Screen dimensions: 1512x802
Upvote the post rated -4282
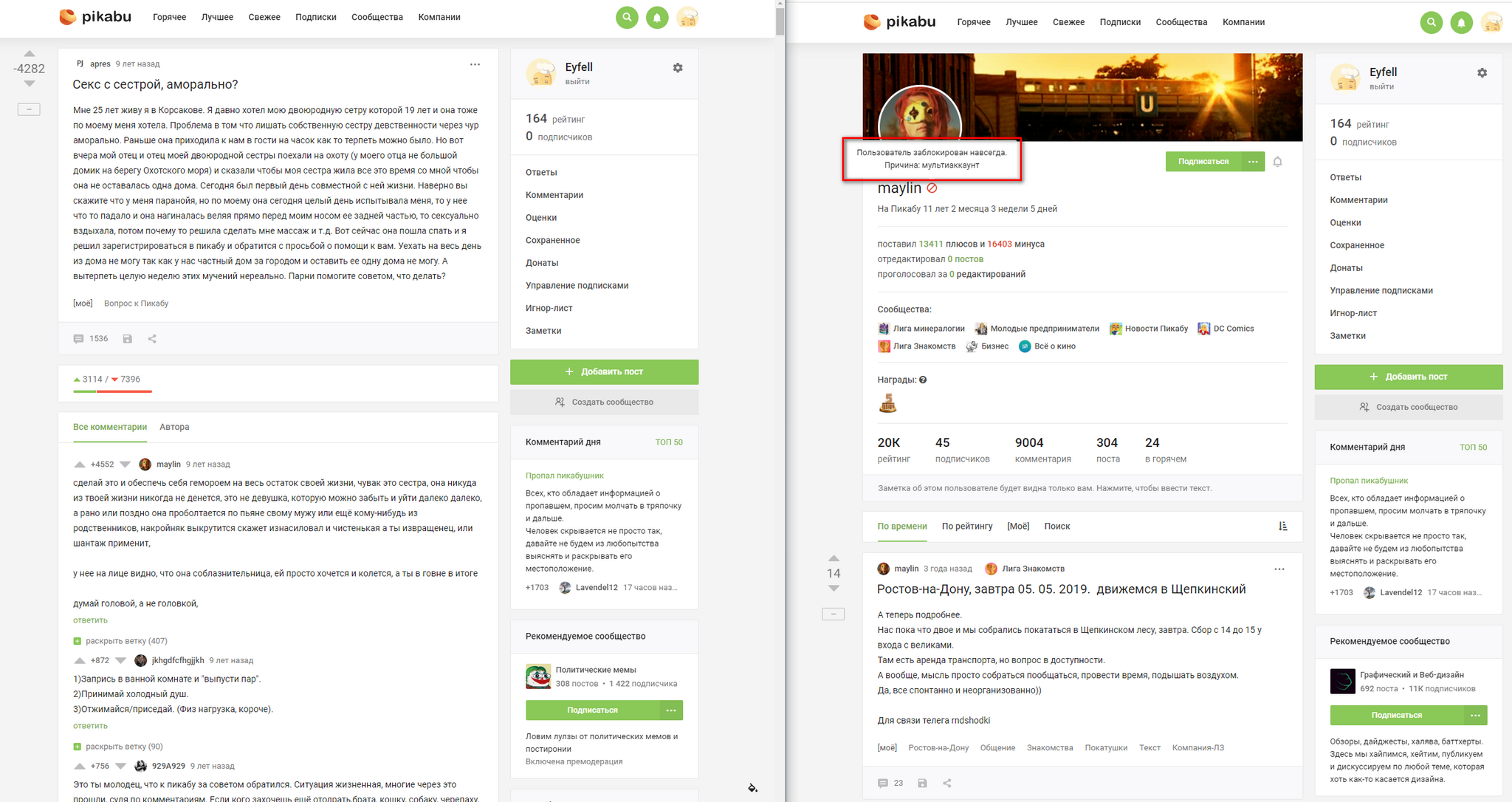30,53
